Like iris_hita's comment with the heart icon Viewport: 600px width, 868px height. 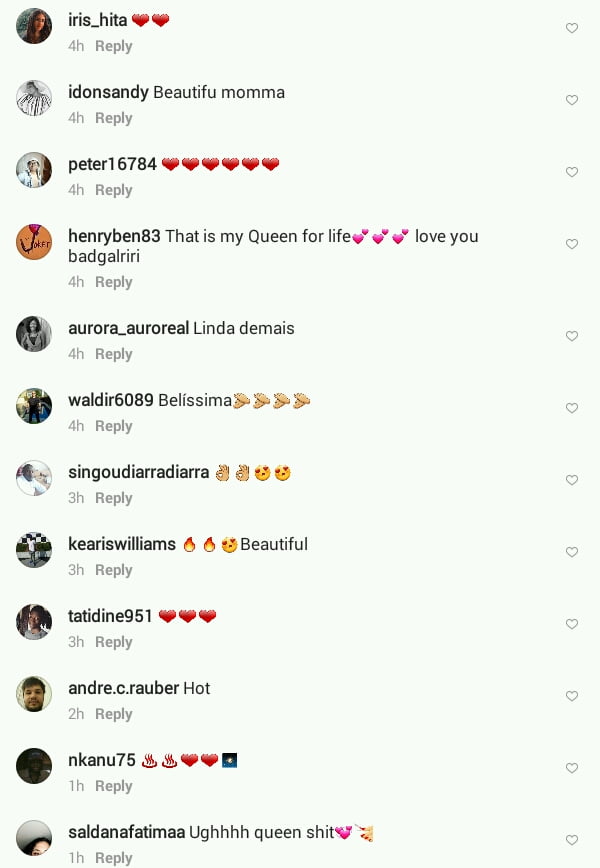pyautogui.click(x=572, y=28)
